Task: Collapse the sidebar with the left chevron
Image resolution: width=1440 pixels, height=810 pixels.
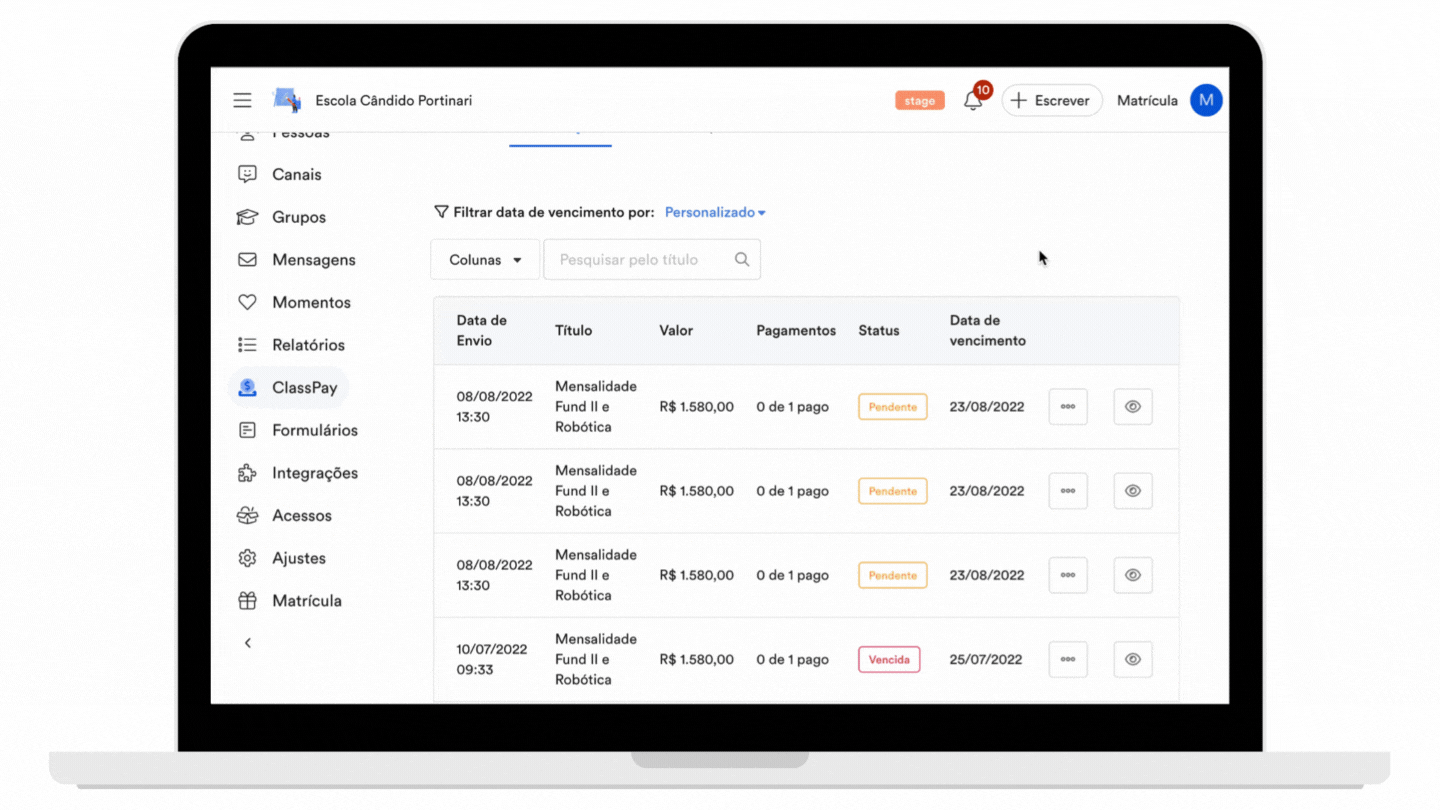Action: [248, 643]
